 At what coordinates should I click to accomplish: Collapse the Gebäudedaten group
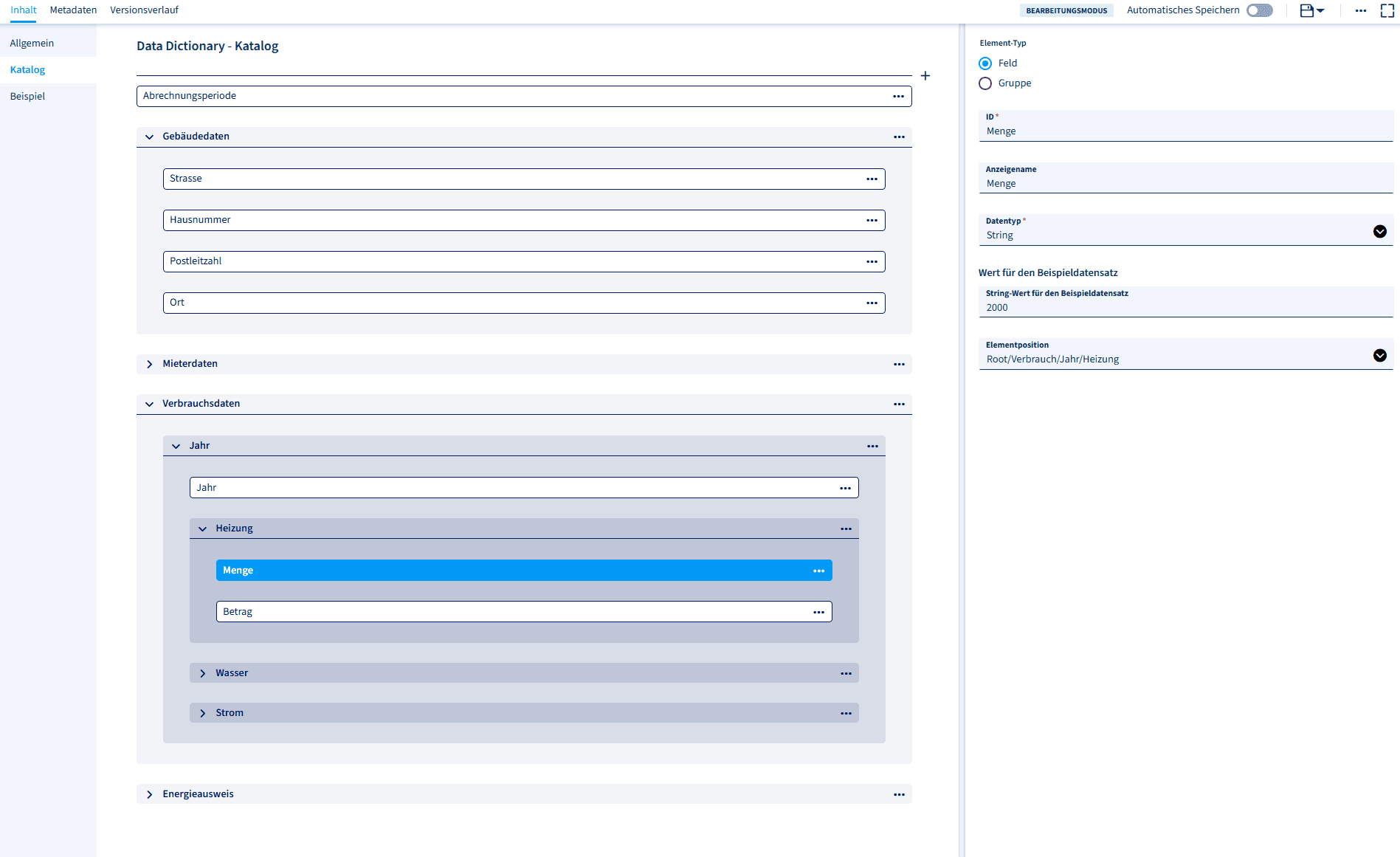coord(150,137)
